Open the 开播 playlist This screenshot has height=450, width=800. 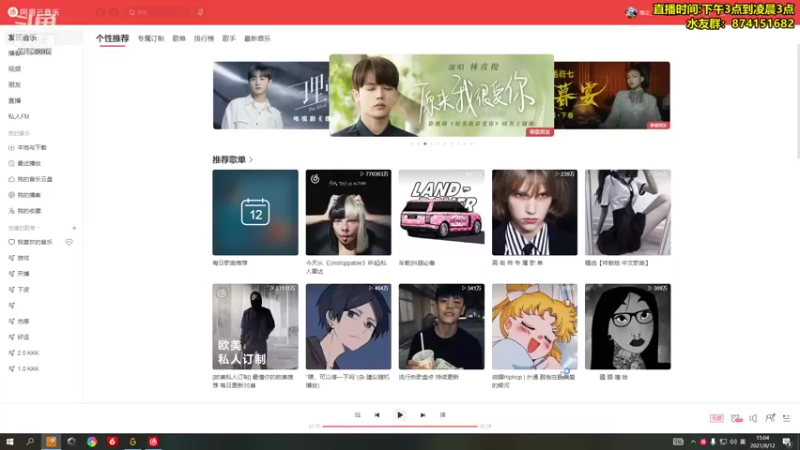point(19,274)
